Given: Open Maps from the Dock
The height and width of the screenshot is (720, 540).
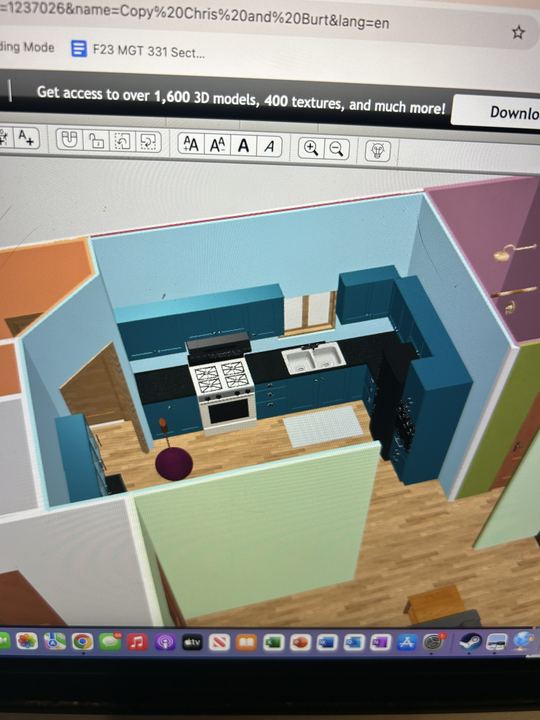Looking at the screenshot, I should (x=55, y=641).
